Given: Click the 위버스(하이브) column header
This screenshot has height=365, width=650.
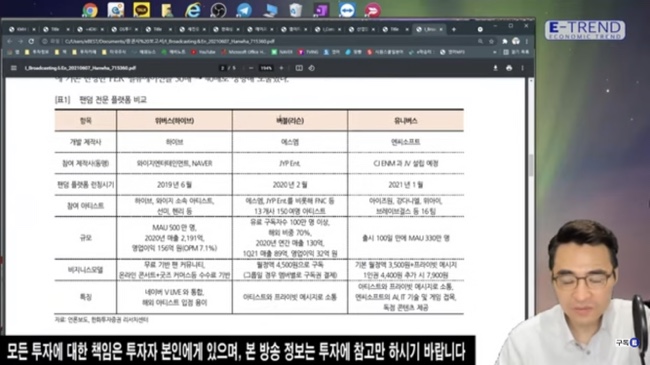Looking at the screenshot, I should coord(174,121).
